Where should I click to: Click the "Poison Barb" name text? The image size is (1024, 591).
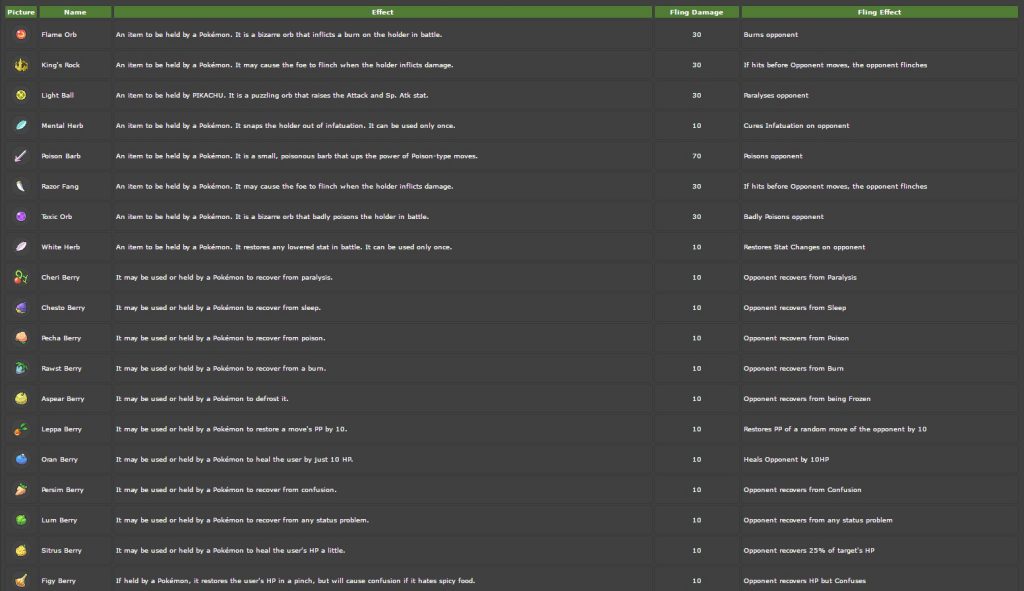tap(61, 156)
